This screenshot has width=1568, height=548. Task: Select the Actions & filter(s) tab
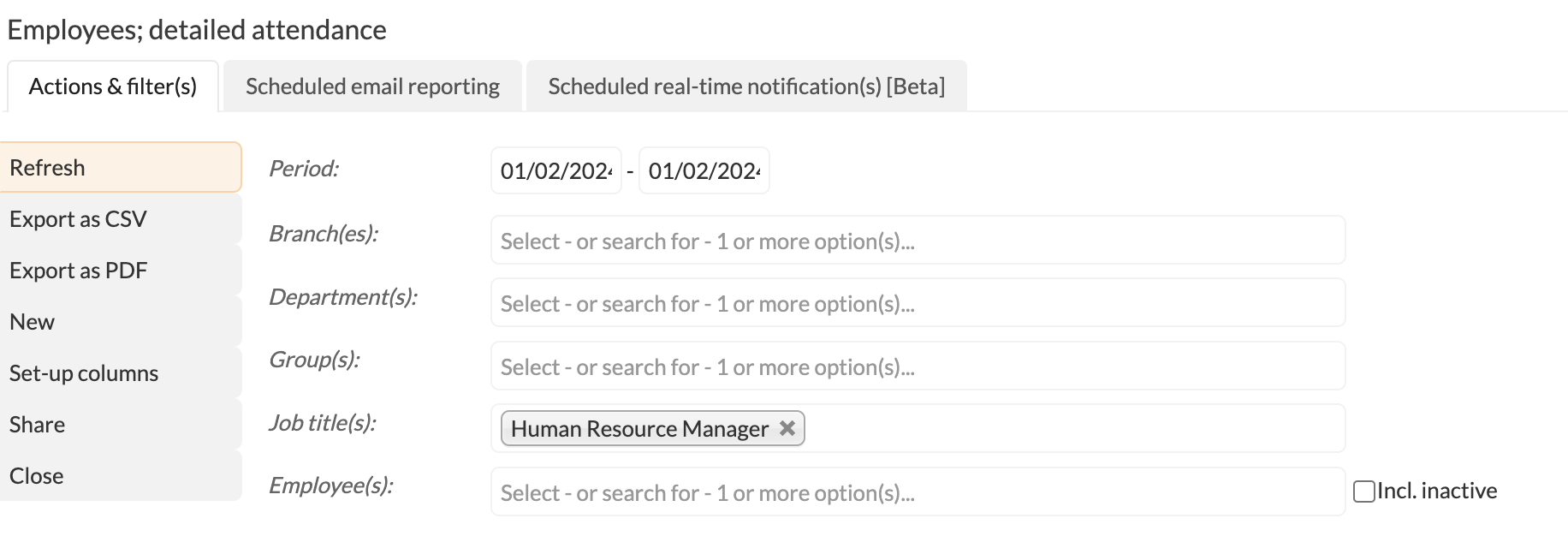click(x=113, y=86)
